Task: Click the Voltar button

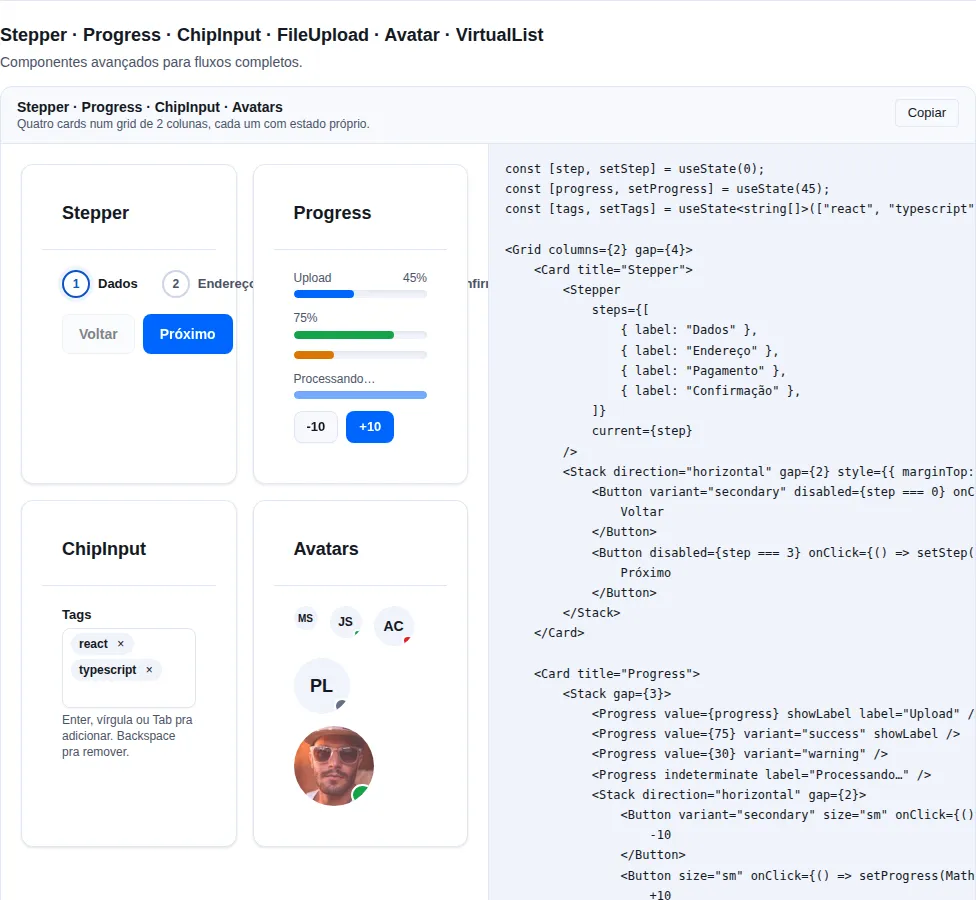Action: 98,334
